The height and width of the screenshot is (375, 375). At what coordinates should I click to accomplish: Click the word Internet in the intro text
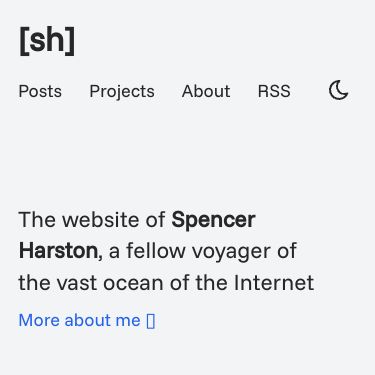click(274, 283)
